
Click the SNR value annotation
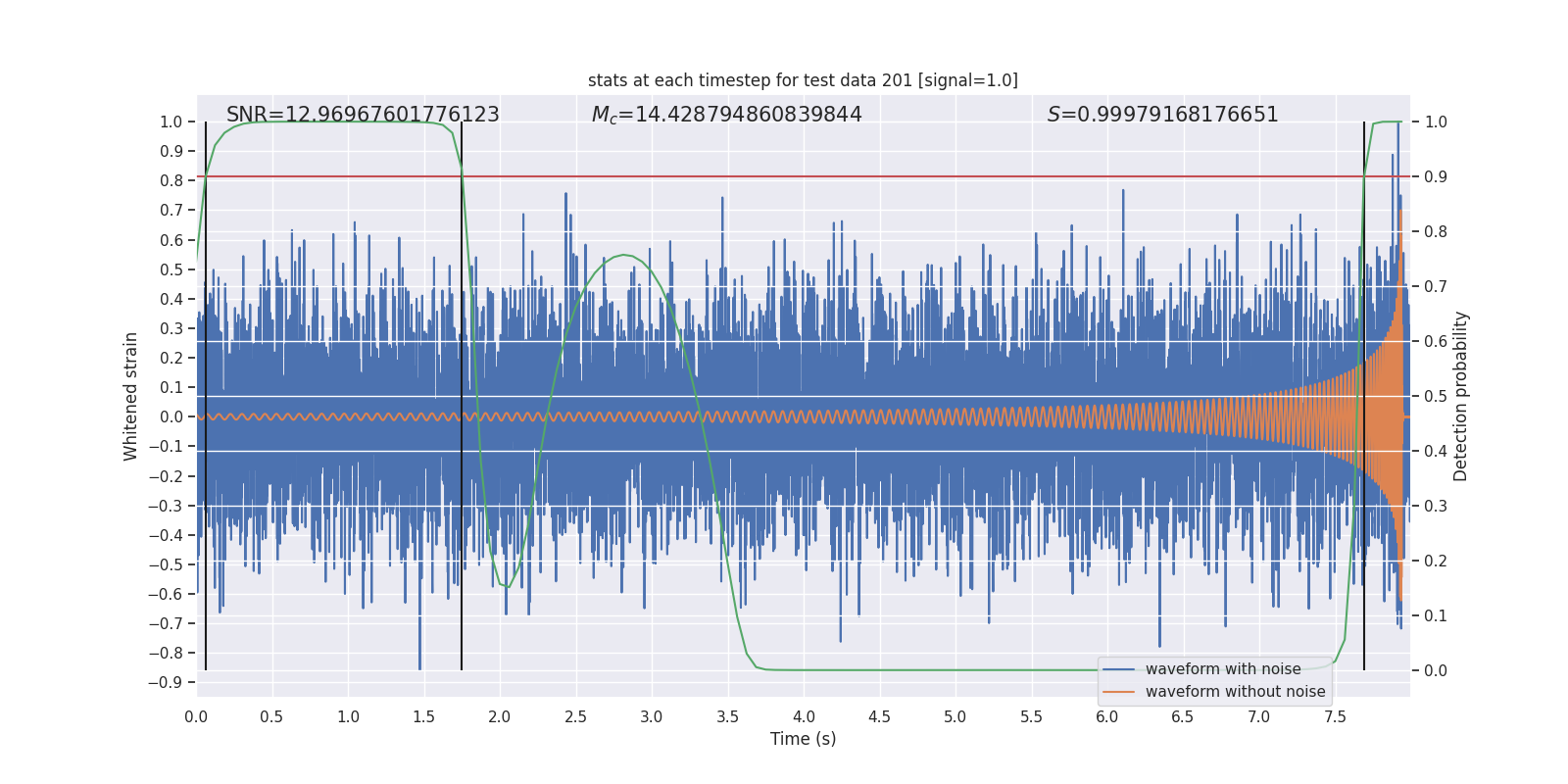pos(363,115)
